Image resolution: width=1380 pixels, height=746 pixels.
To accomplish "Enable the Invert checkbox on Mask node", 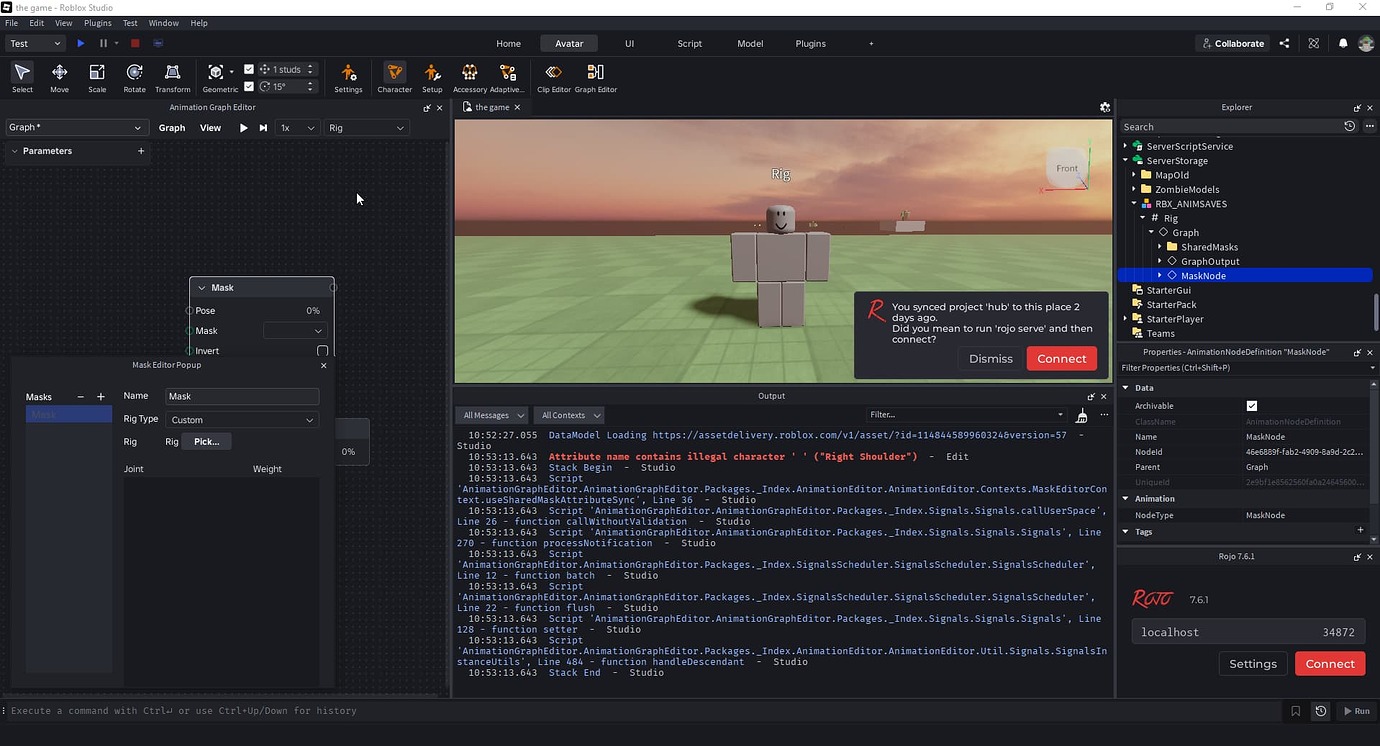I will coord(322,351).
